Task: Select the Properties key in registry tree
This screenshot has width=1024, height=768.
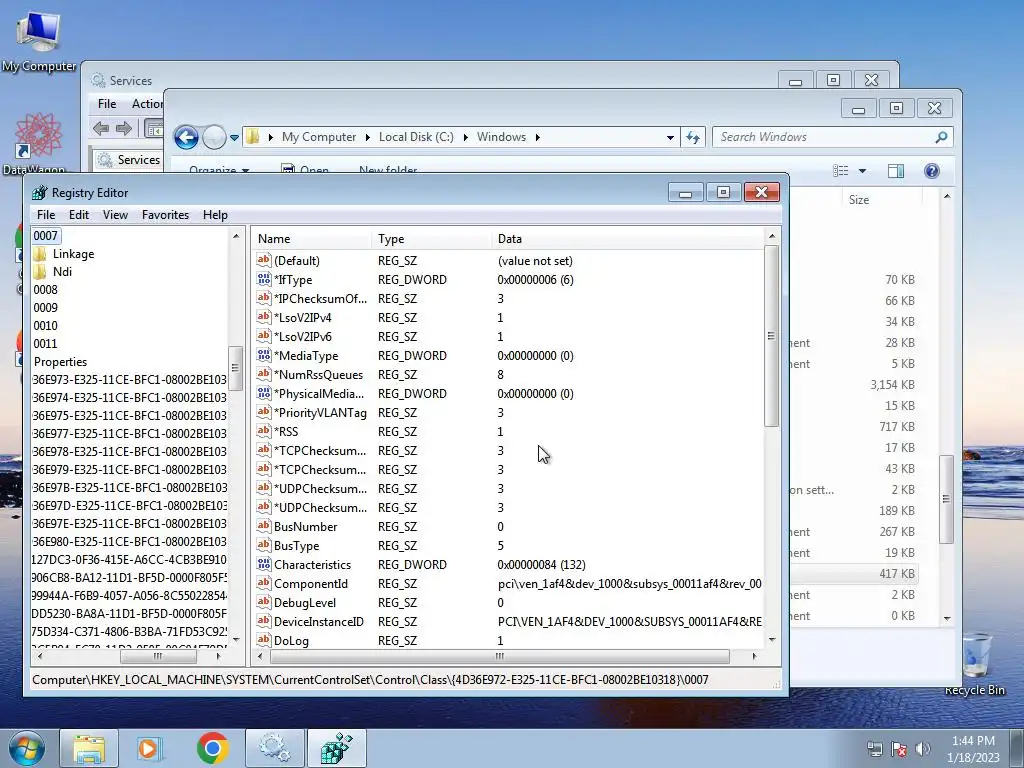Action: 60,362
